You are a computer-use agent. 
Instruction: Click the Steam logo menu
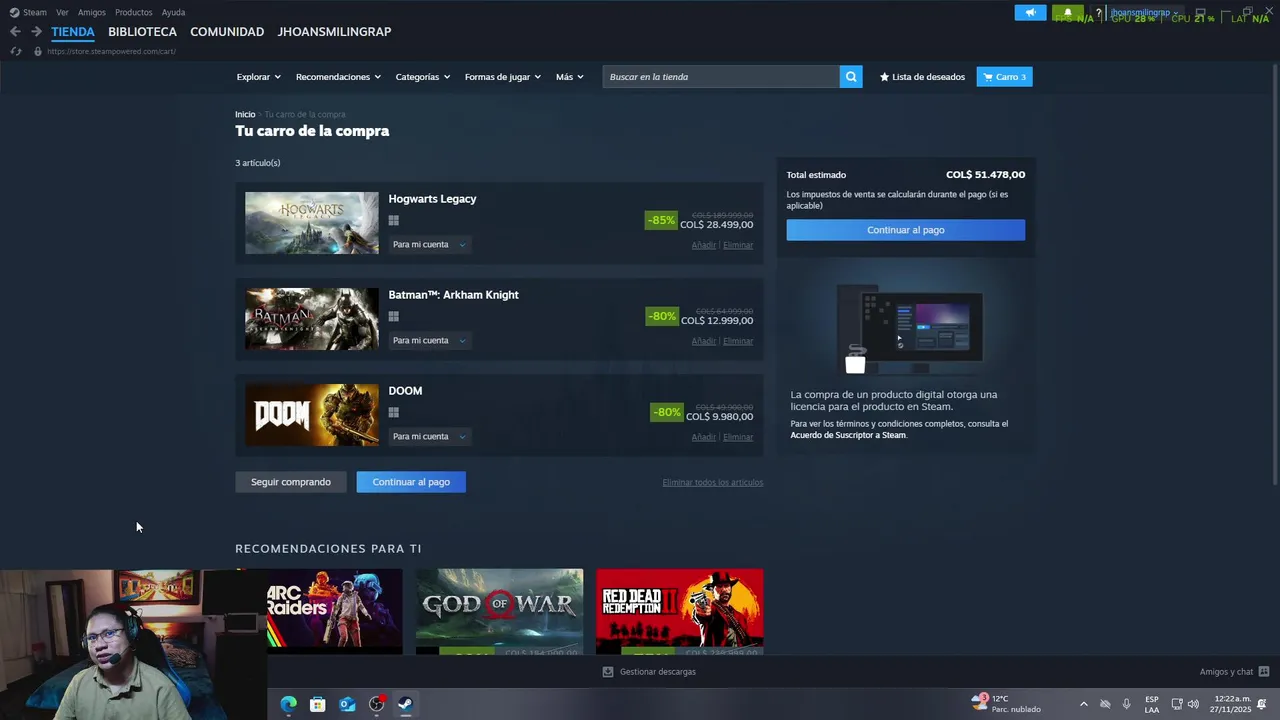28,12
